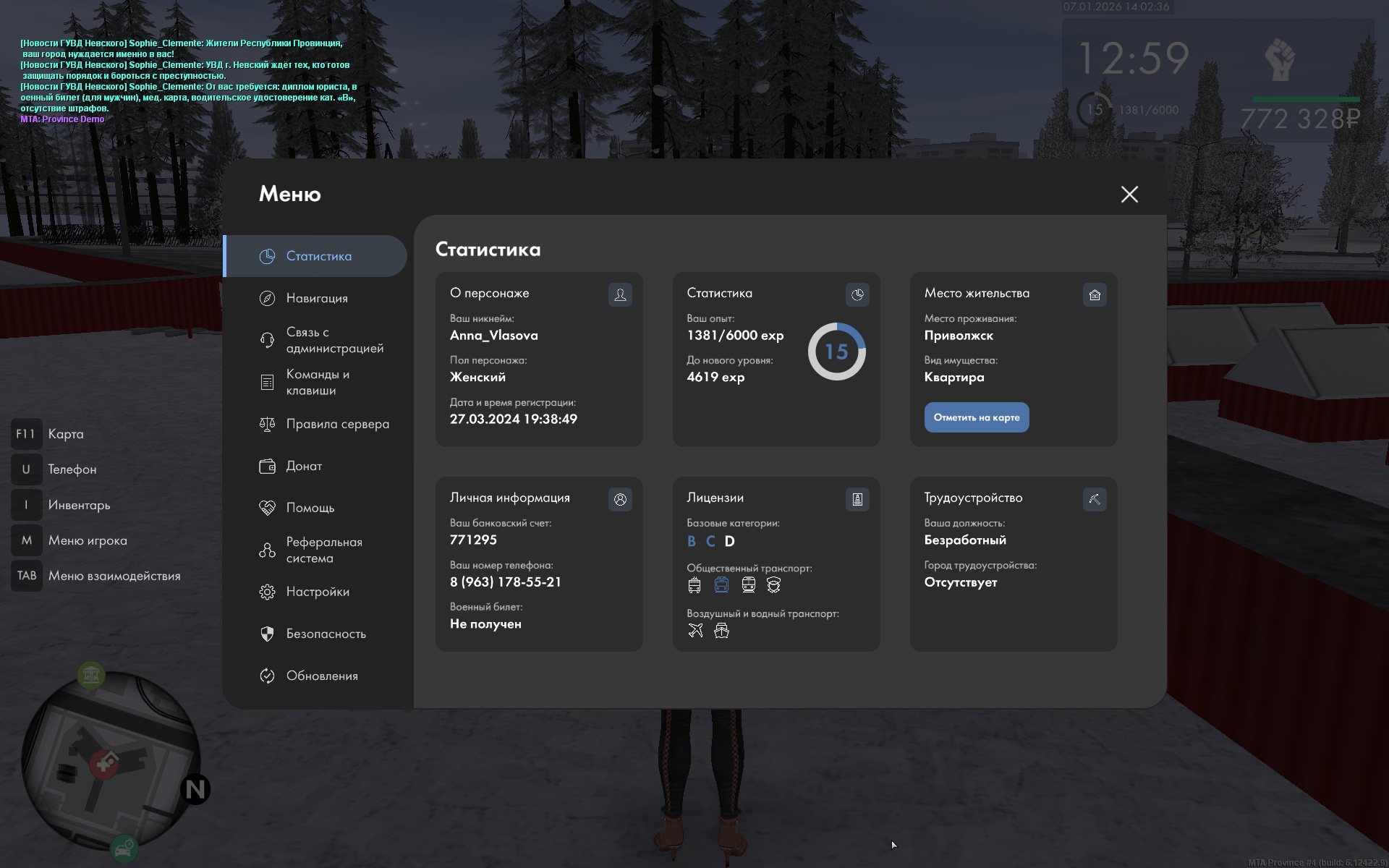
Task: Go to Безопасность in the menu
Action: 326,634
